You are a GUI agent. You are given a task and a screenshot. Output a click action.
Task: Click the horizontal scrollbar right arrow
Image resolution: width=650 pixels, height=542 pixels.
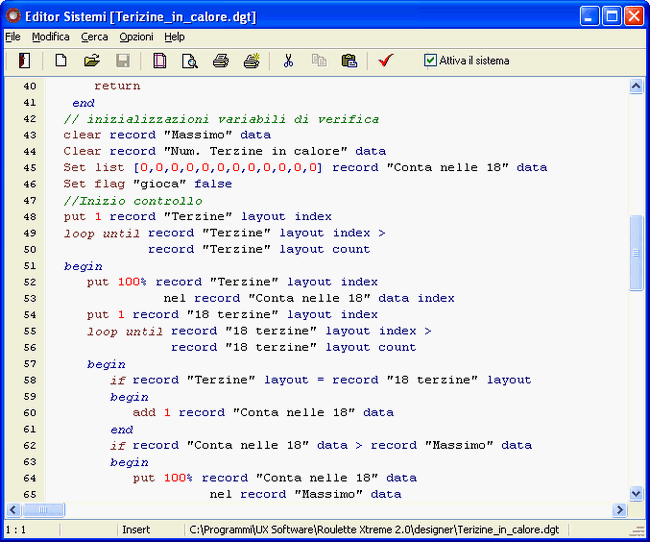(x=619, y=510)
